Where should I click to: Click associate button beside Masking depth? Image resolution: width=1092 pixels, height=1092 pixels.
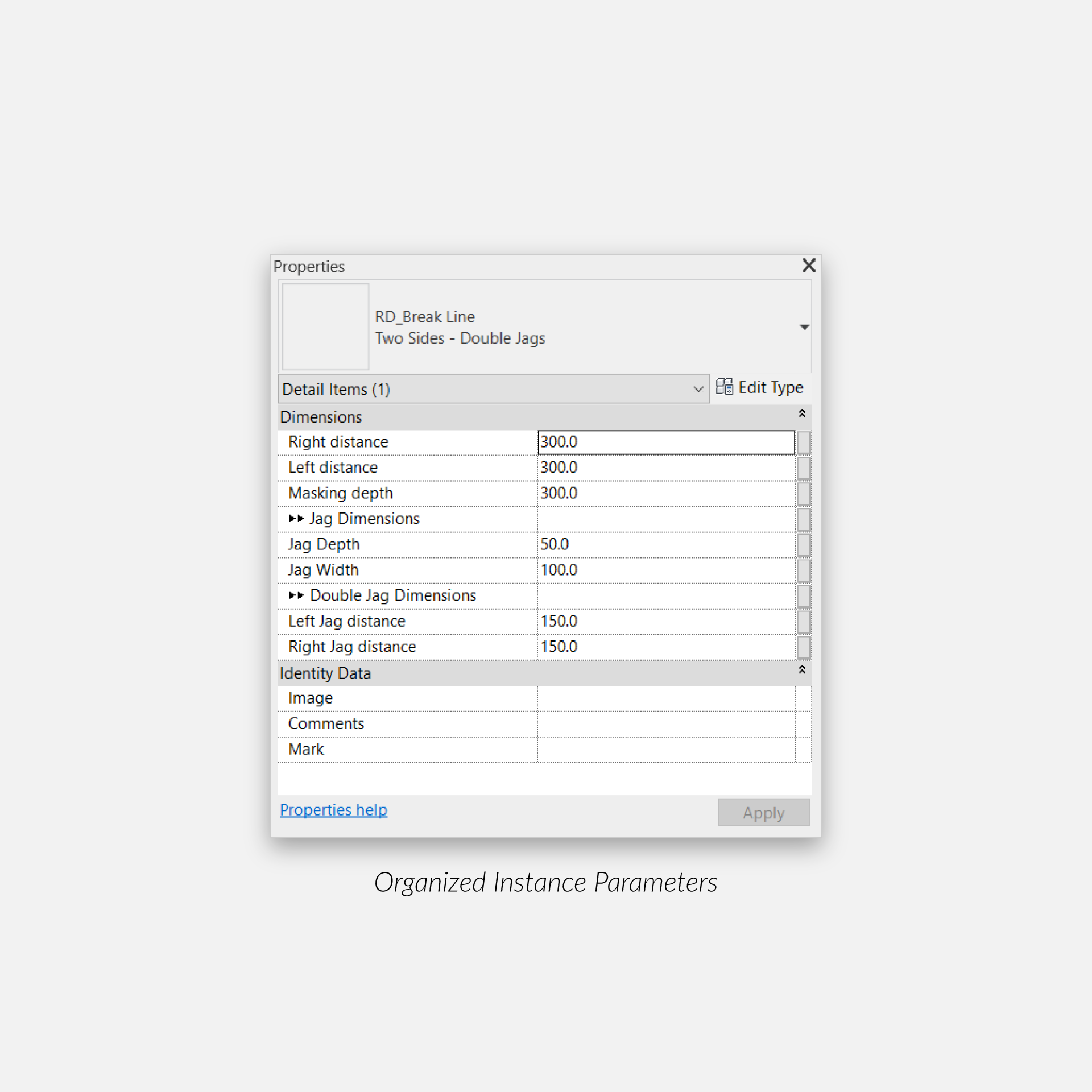click(x=803, y=493)
